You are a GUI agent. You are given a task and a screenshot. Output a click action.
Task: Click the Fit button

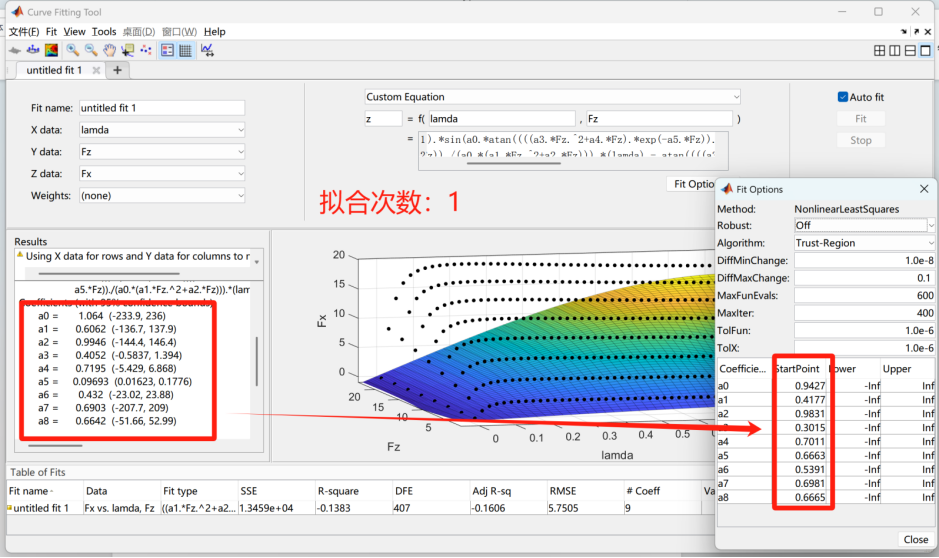(861, 119)
